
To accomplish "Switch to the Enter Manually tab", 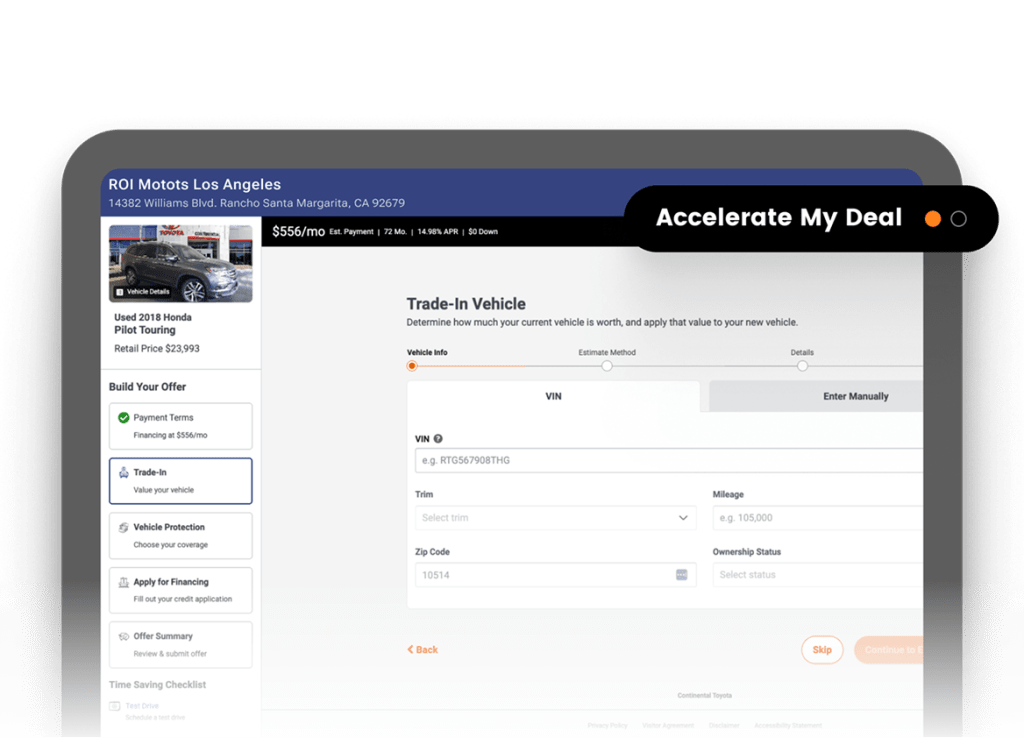I will (x=855, y=397).
